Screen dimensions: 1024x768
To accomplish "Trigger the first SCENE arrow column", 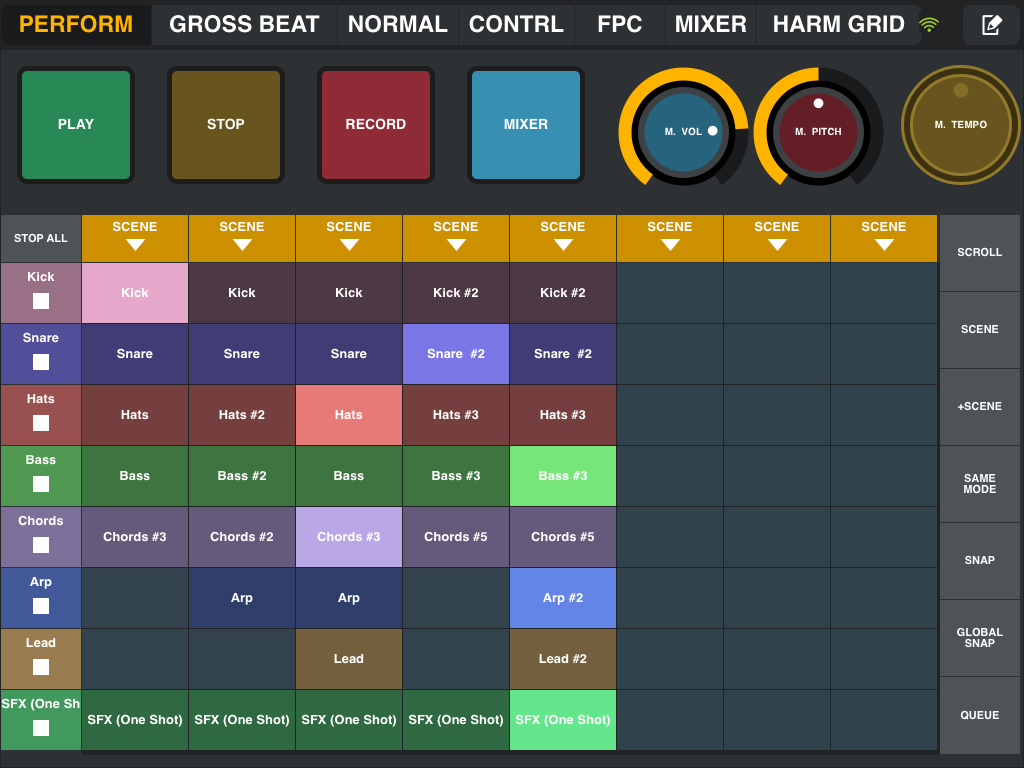I will (135, 238).
